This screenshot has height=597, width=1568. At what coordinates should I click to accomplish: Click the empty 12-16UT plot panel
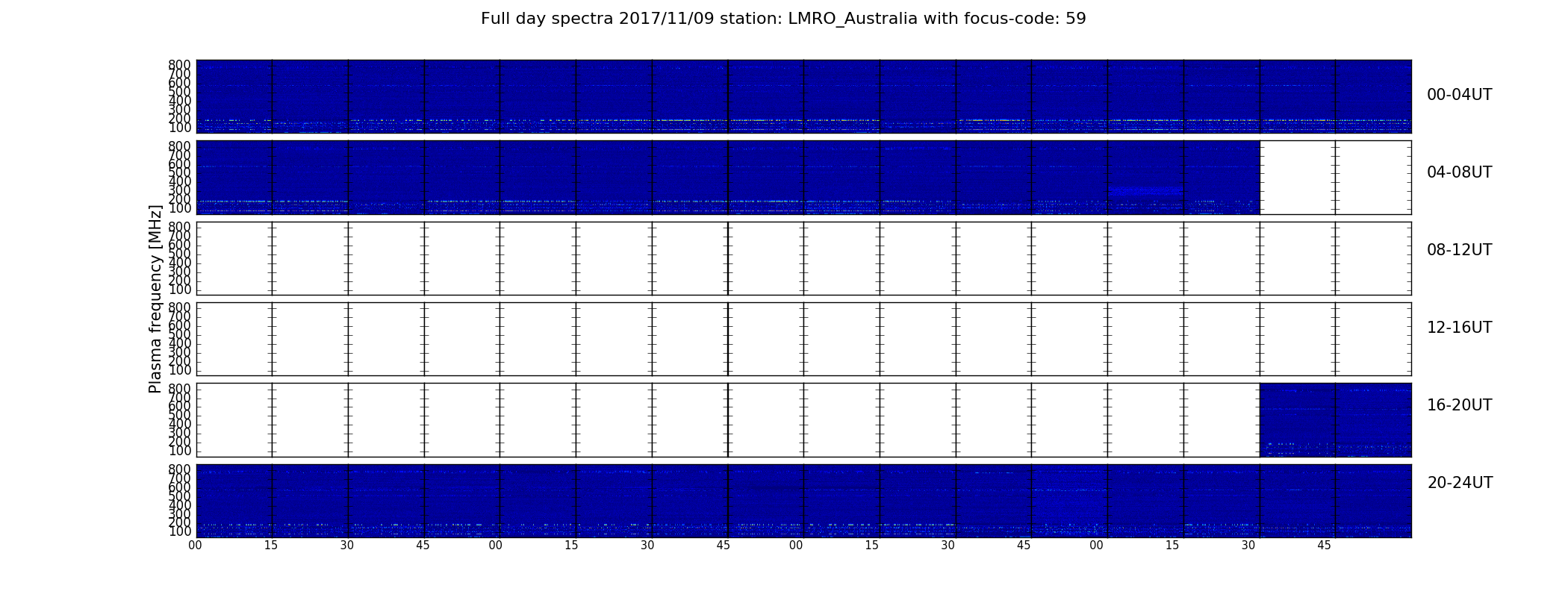803,339
